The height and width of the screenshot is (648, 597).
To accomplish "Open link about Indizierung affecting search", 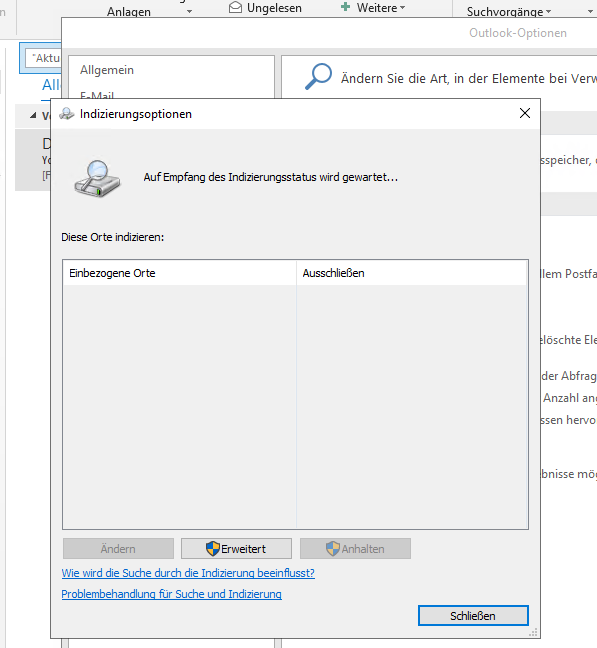I will tap(188, 573).
